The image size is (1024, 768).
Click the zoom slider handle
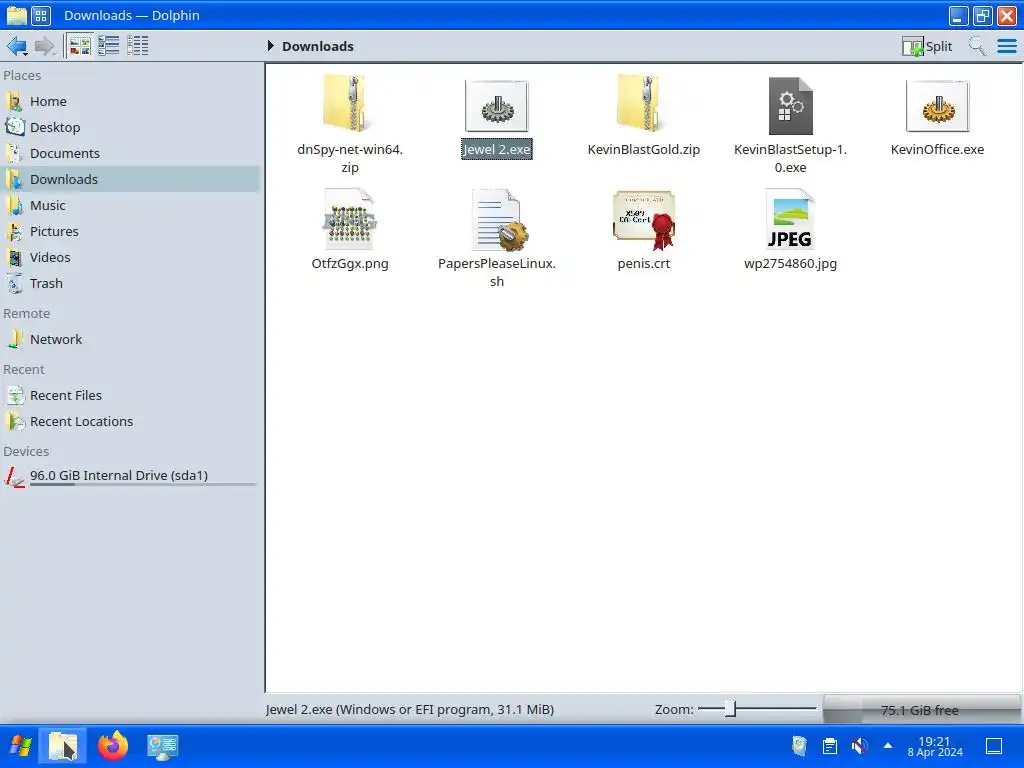[x=730, y=709]
